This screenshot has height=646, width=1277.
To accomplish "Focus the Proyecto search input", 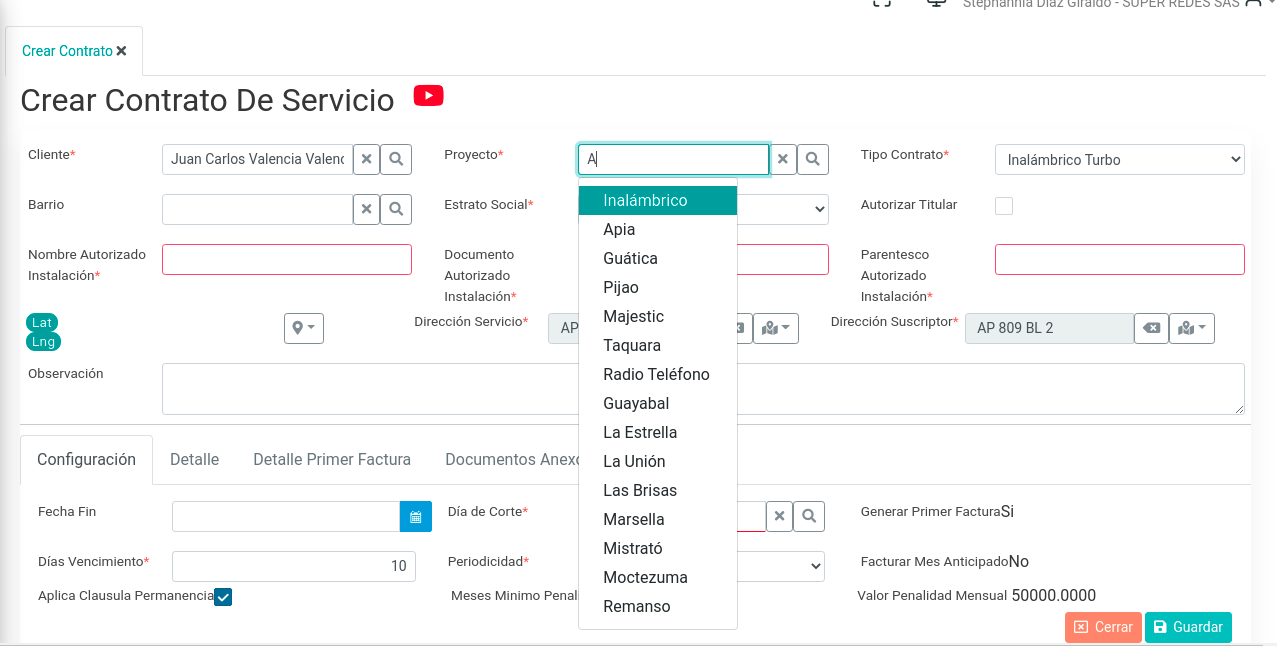I will [674, 159].
